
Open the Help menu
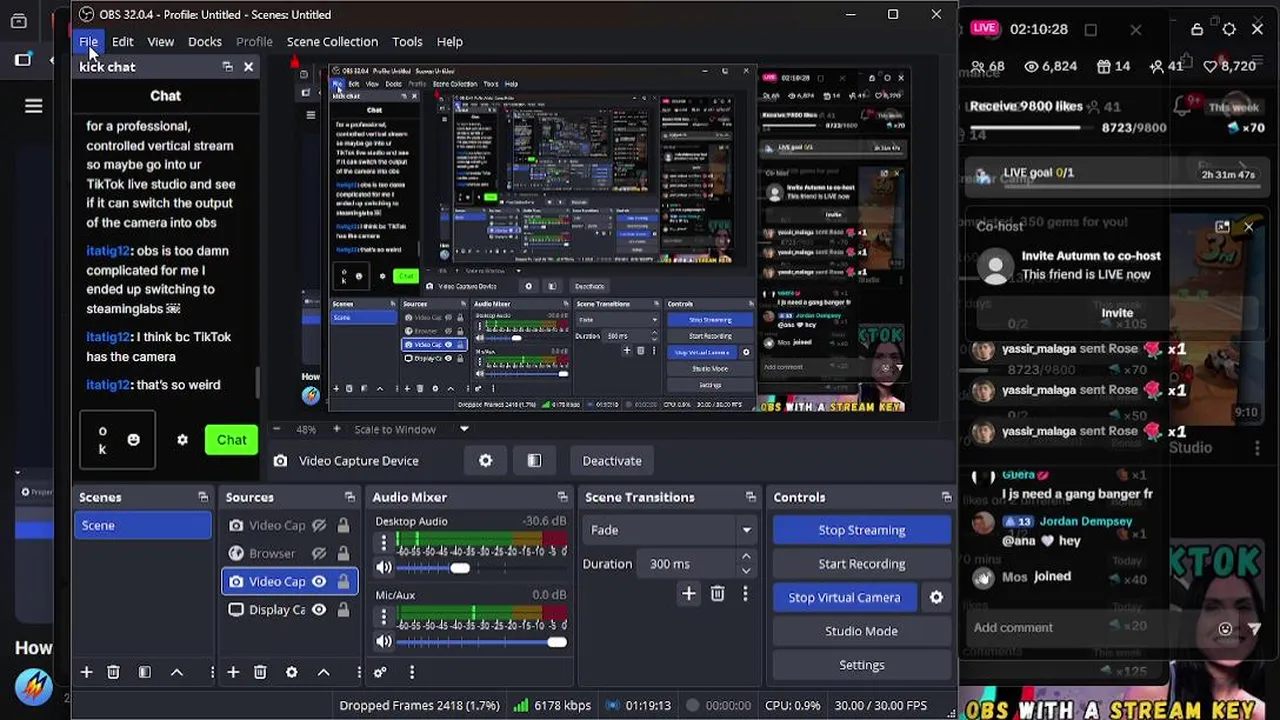point(449,42)
